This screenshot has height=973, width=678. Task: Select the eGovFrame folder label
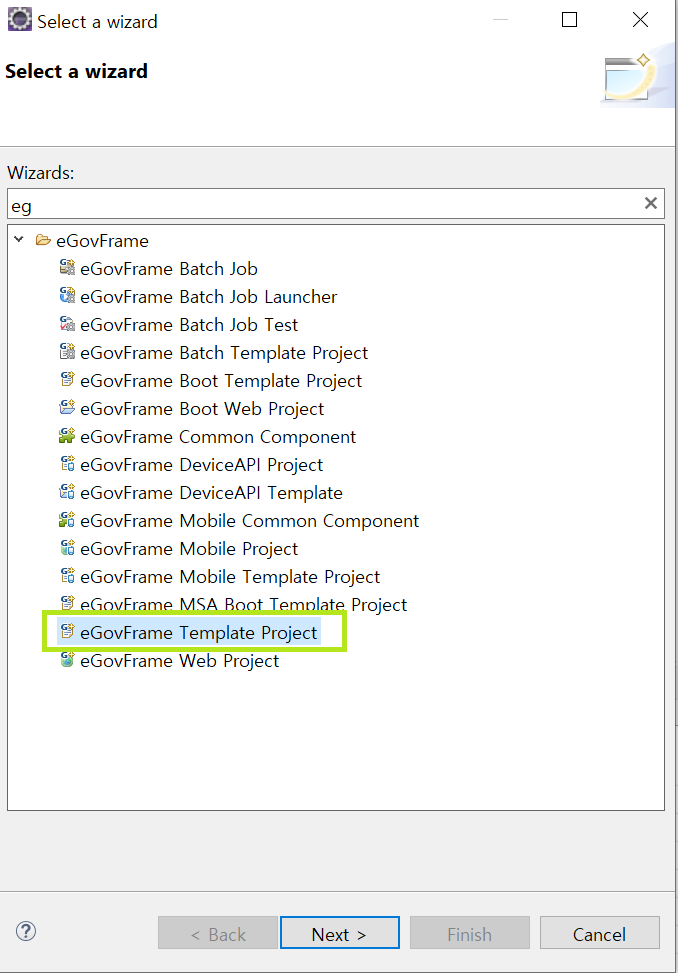[x=102, y=241]
